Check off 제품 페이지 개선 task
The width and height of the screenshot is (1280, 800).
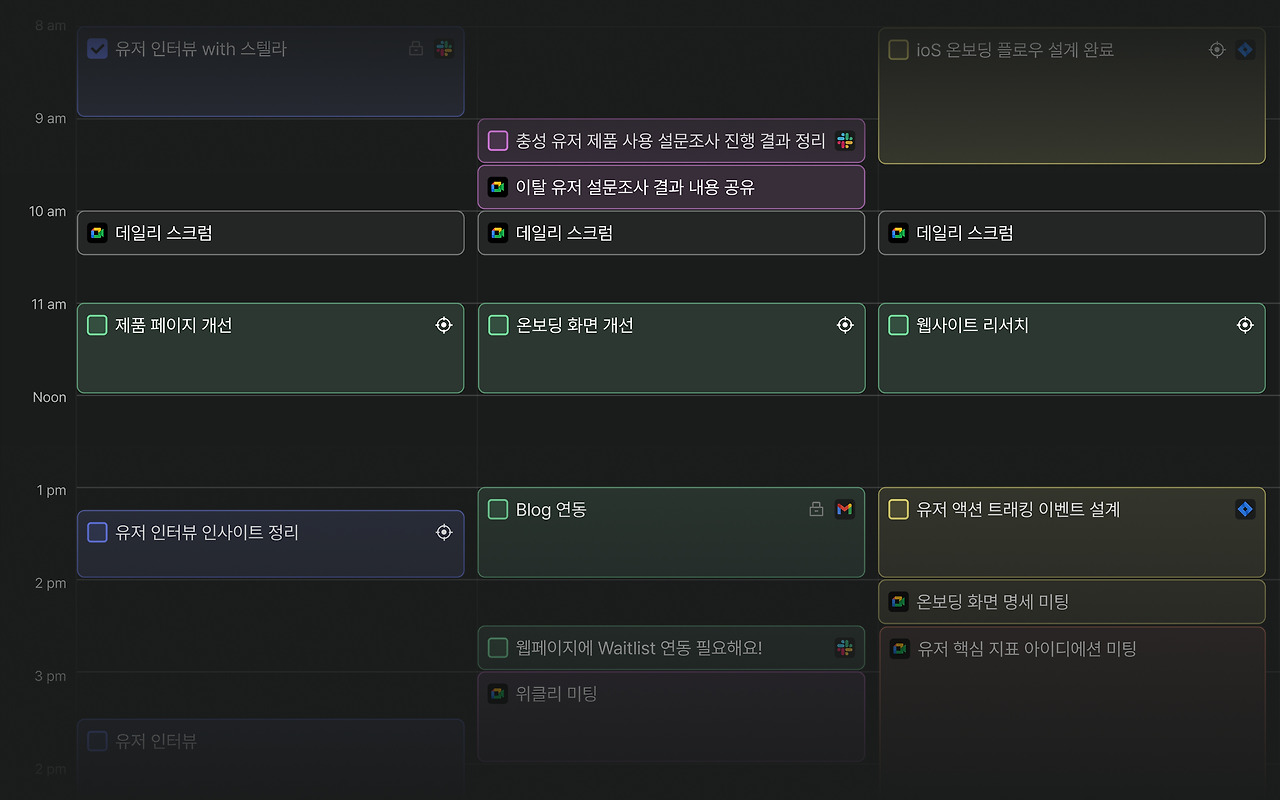click(x=97, y=325)
